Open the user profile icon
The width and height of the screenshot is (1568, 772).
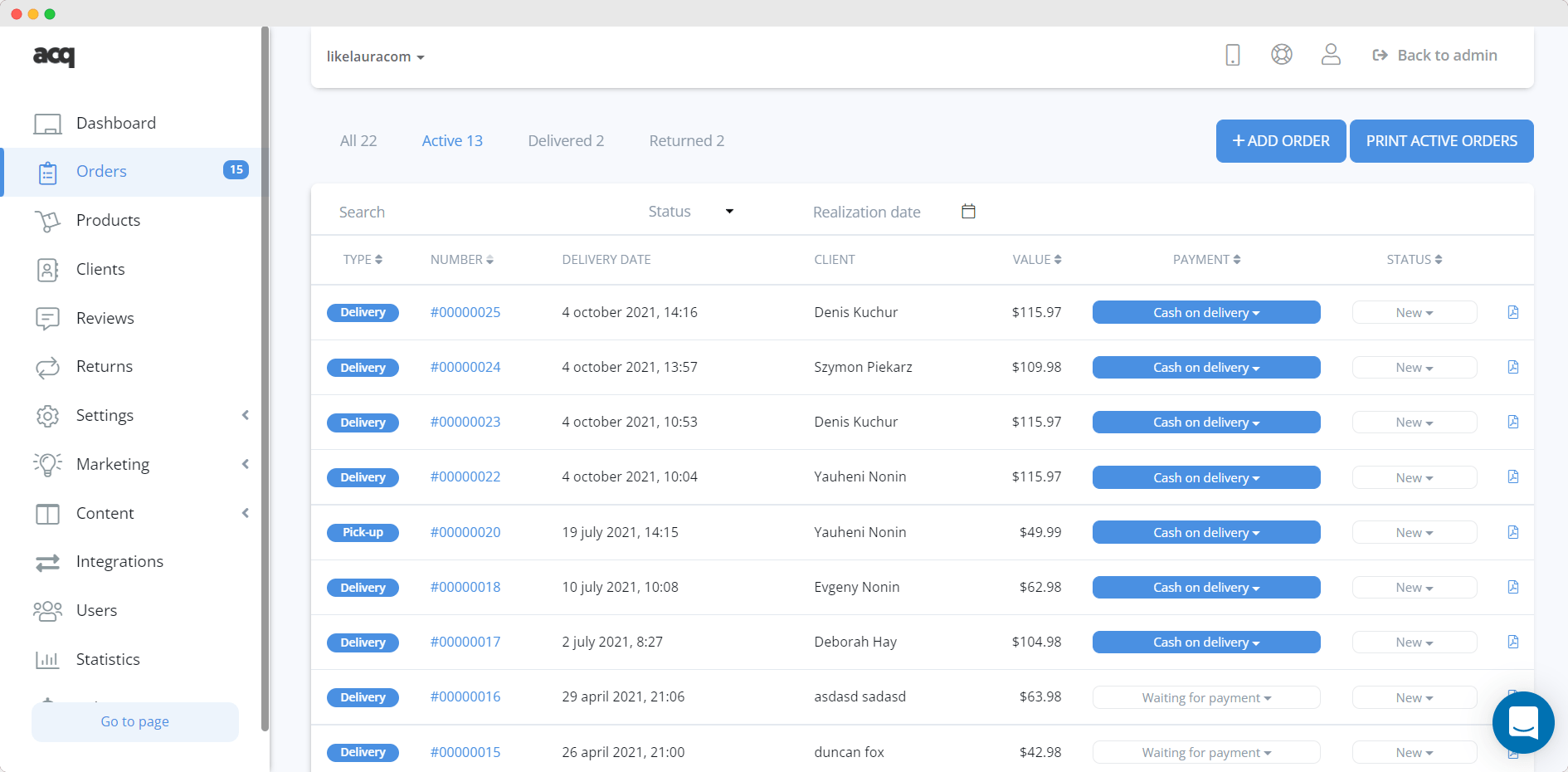tap(1331, 55)
